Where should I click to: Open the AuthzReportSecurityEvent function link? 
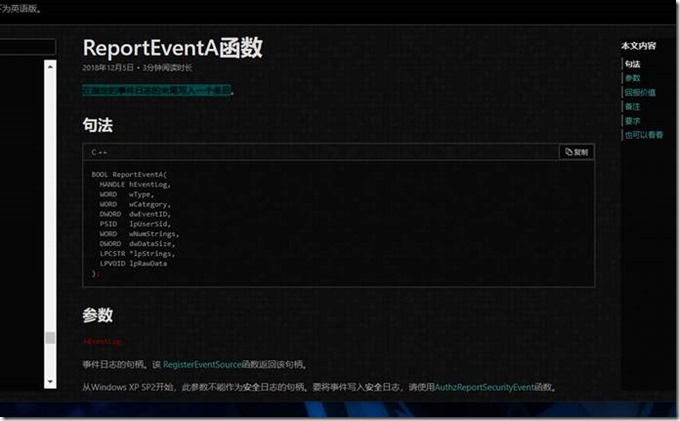484,387
